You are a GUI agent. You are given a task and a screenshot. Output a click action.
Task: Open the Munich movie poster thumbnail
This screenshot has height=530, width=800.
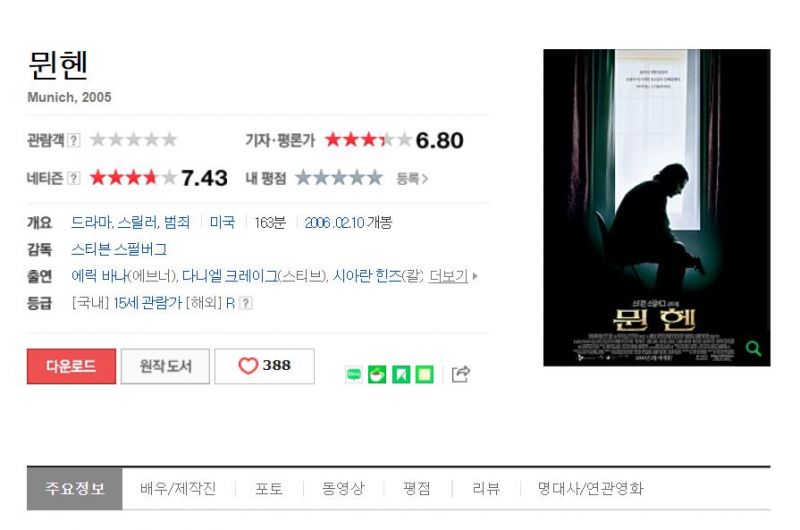pos(657,208)
